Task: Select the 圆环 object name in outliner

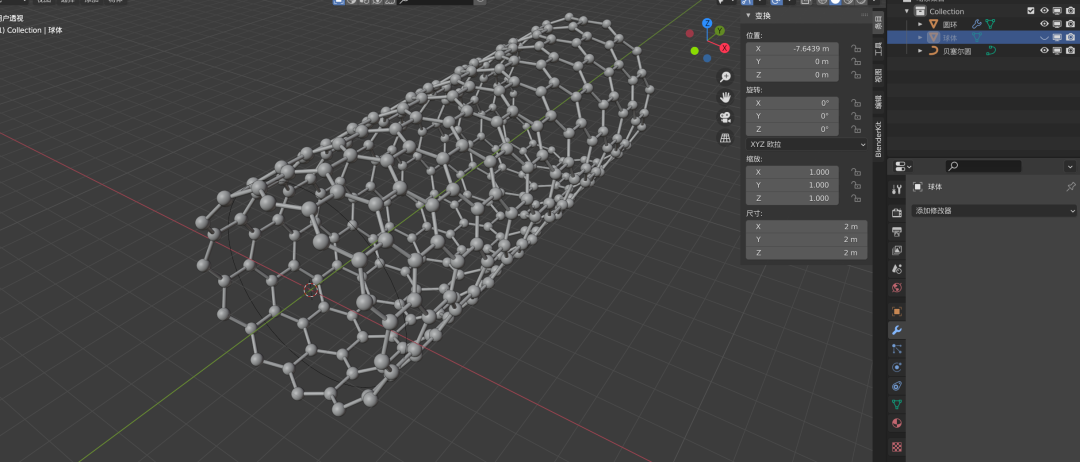Action: [950, 24]
